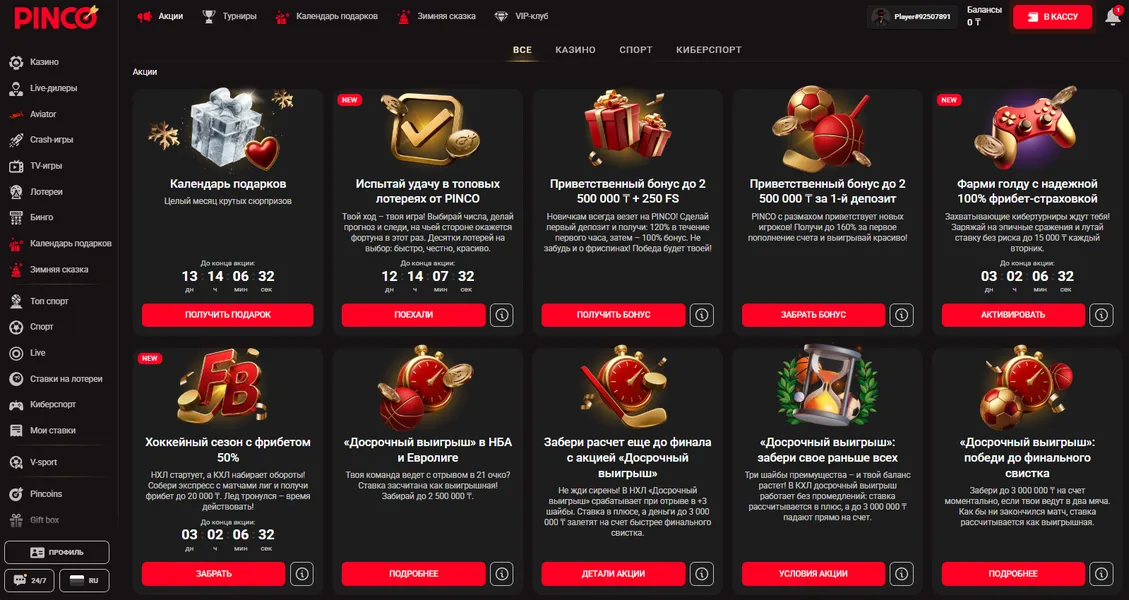Click the info icon beside Поехали button
The width and height of the screenshot is (1129, 600).
tap(502, 315)
